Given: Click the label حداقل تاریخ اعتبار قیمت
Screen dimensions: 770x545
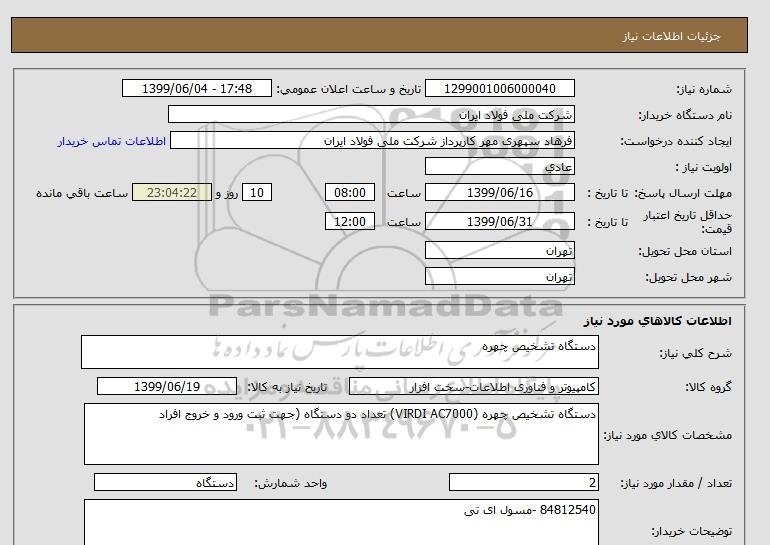Looking at the screenshot, I should [x=688, y=222].
